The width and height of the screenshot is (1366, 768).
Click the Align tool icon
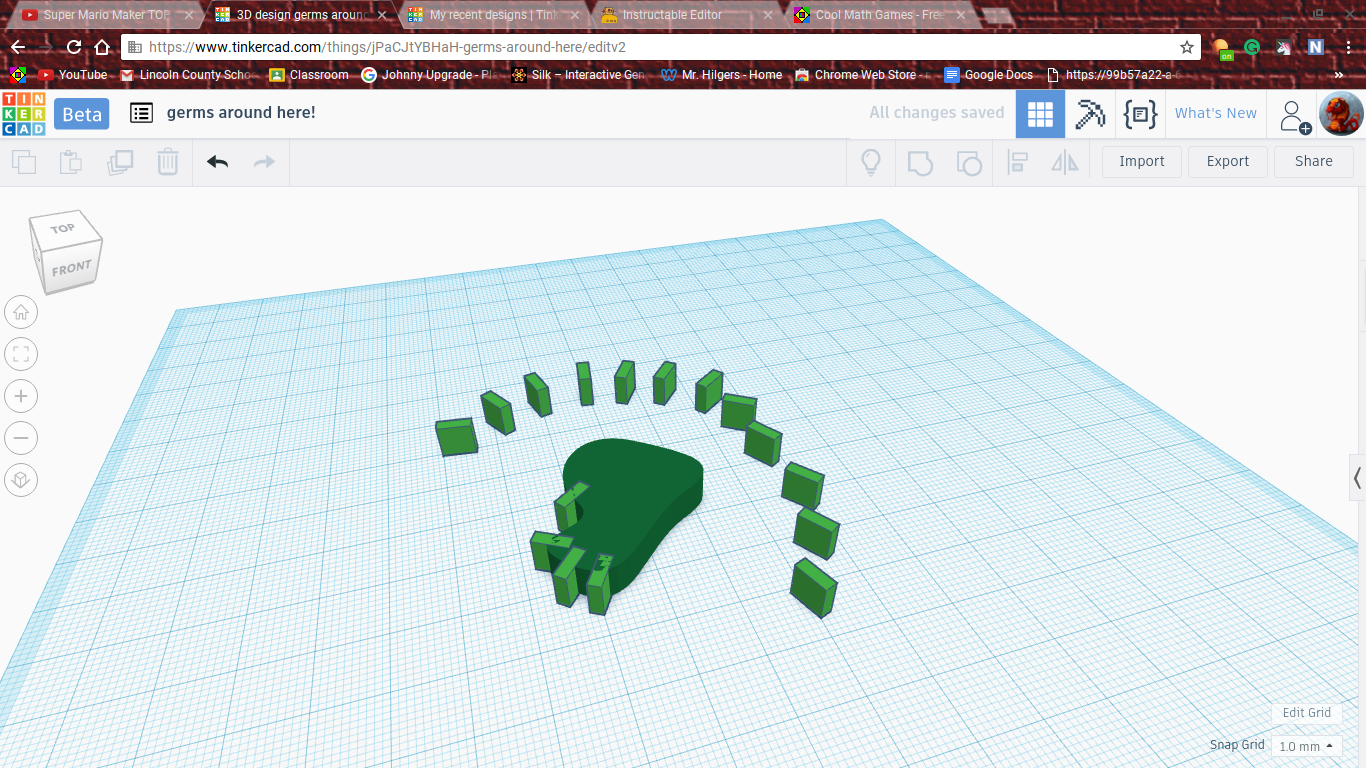(1018, 162)
